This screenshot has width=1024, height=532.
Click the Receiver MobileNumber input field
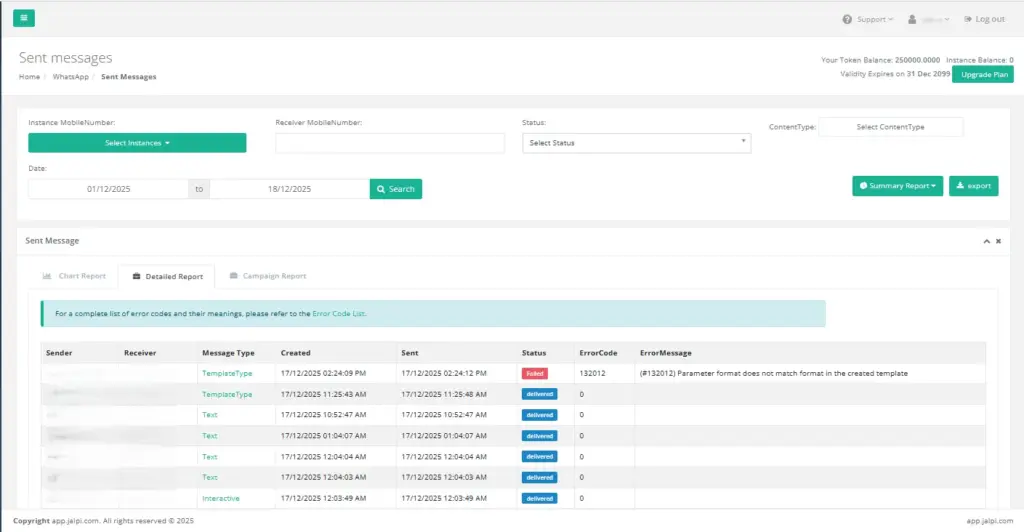pyautogui.click(x=390, y=143)
